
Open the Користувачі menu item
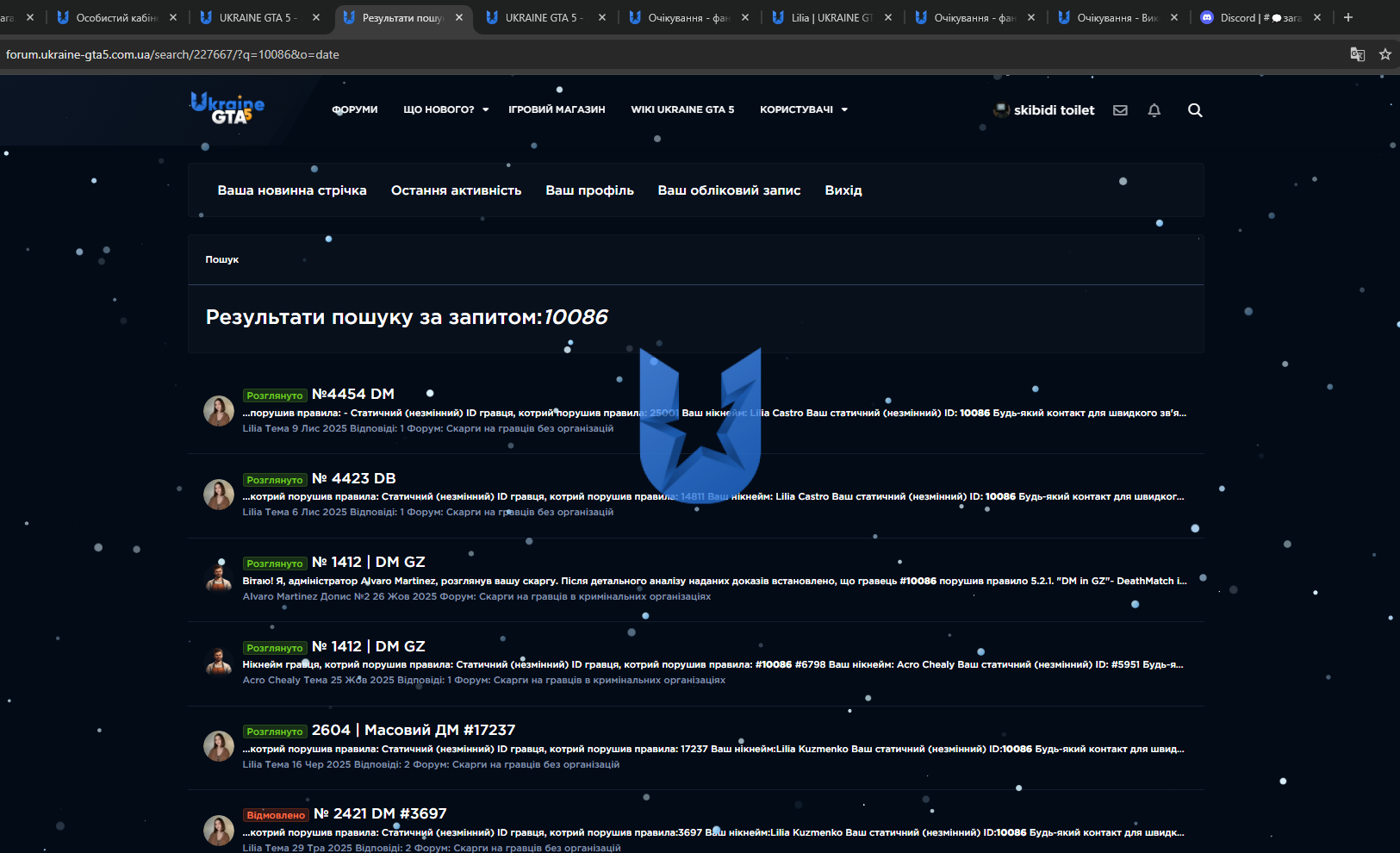(796, 109)
